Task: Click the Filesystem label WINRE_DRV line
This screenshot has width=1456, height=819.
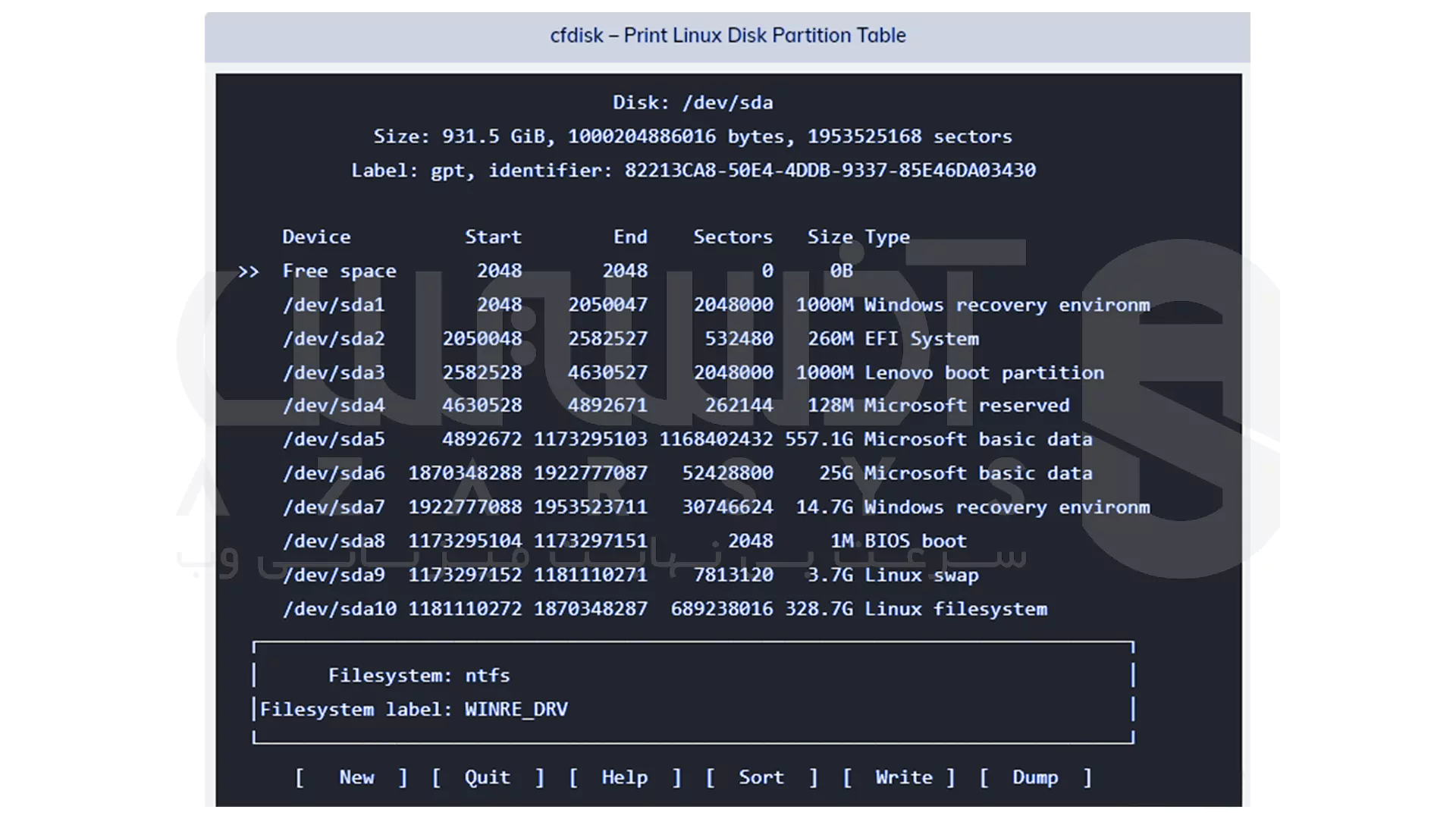Action: (x=414, y=710)
